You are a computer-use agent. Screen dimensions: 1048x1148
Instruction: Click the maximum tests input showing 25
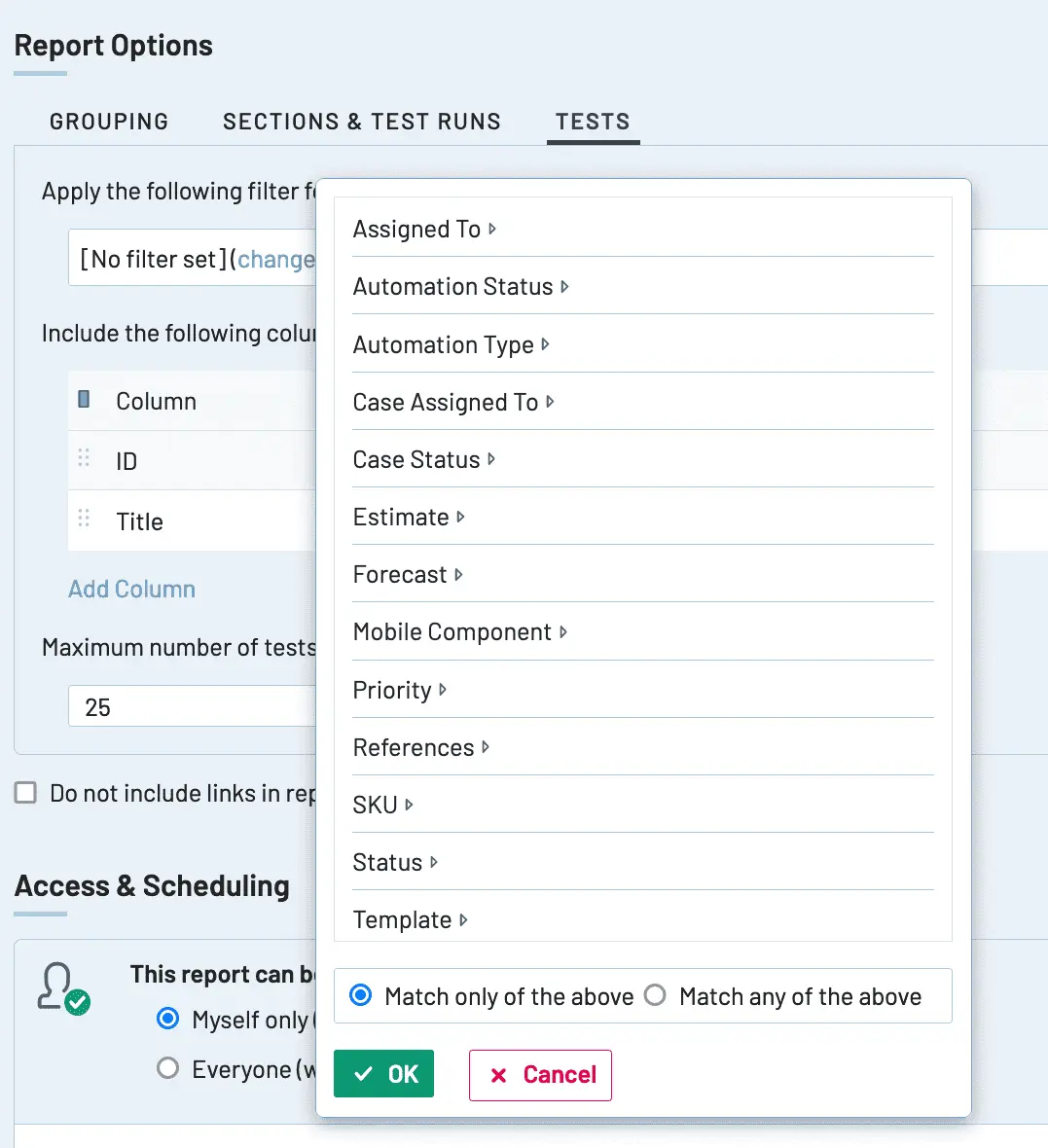pyautogui.click(x=192, y=706)
